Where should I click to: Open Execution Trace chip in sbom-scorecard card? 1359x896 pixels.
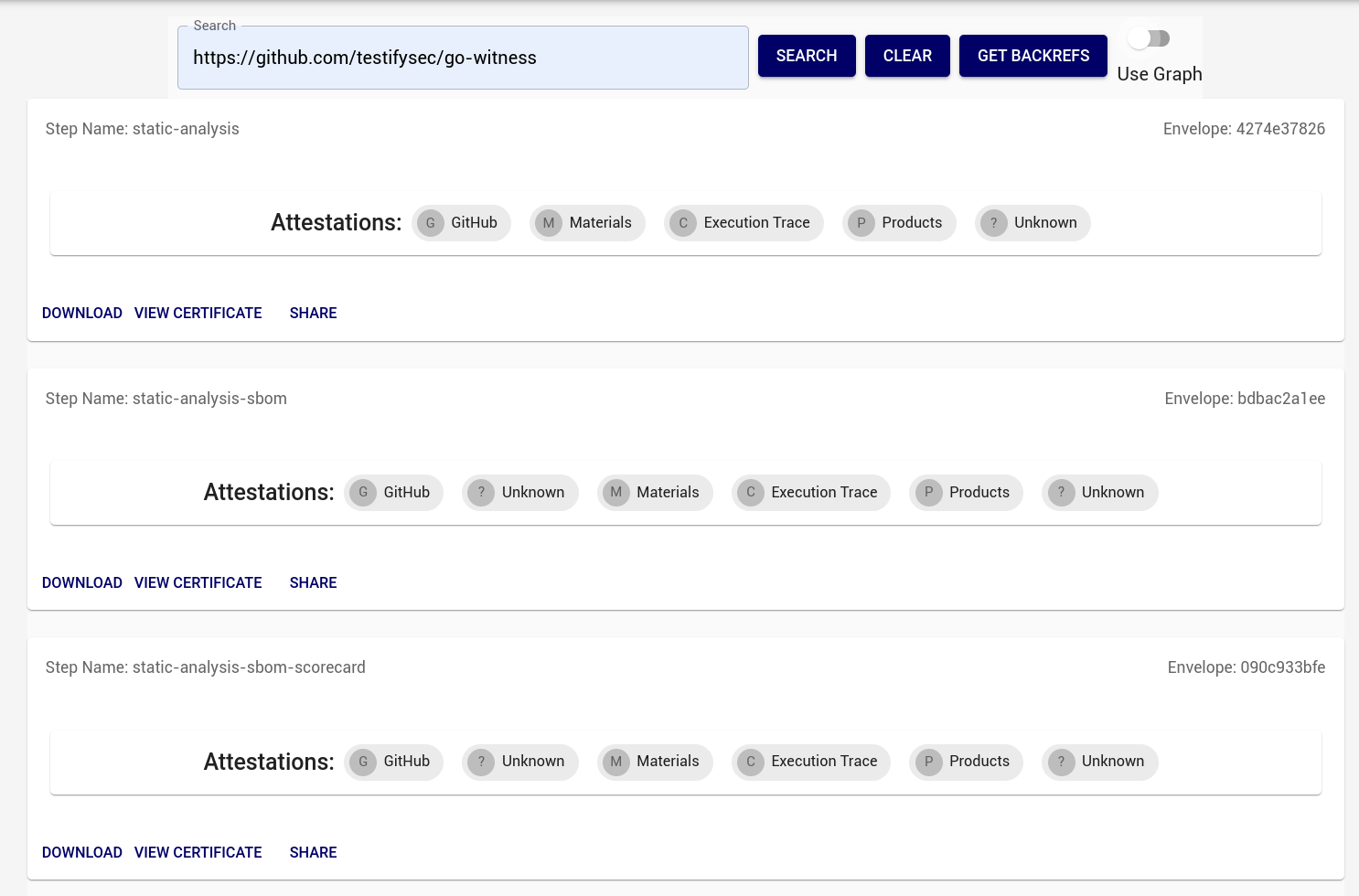point(811,762)
